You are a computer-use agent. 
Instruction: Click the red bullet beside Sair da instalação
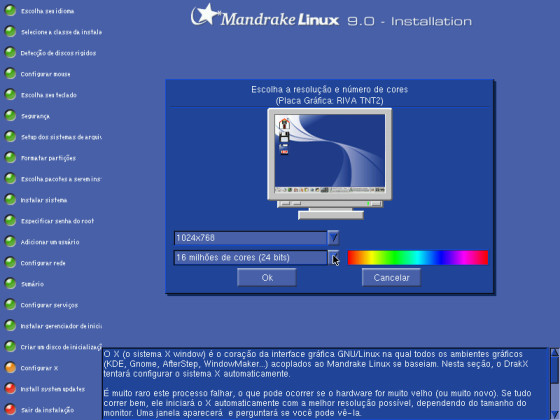pyautogui.click(x=10, y=410)
